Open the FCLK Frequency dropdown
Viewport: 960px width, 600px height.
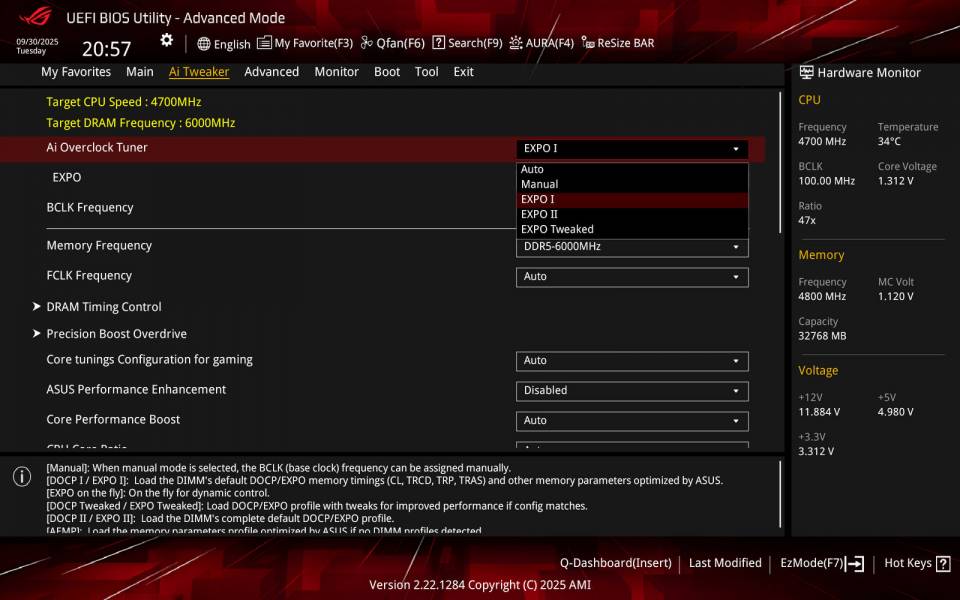(x=630, y=276)
